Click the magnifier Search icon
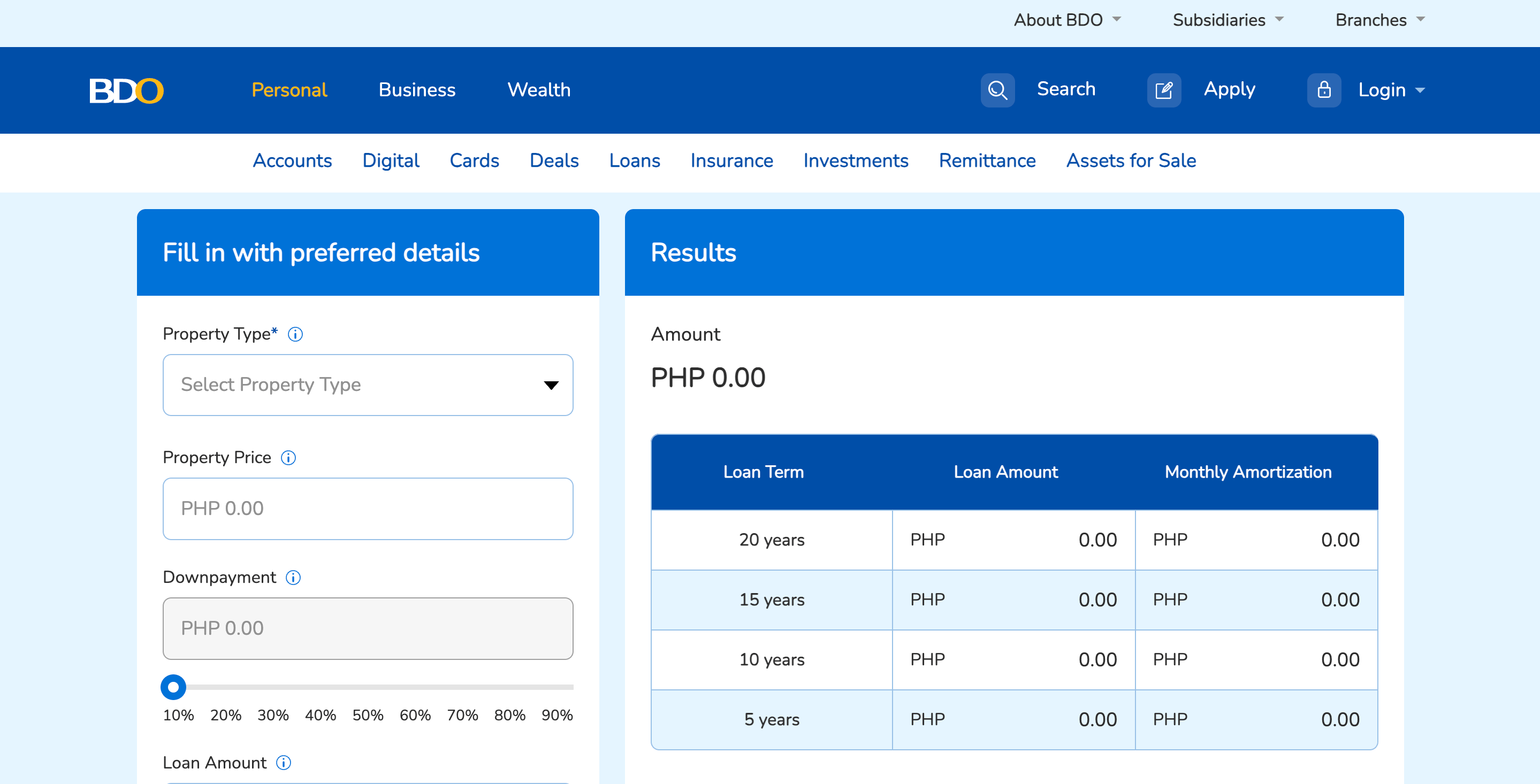1540x784 pixels. pos(997,90)
